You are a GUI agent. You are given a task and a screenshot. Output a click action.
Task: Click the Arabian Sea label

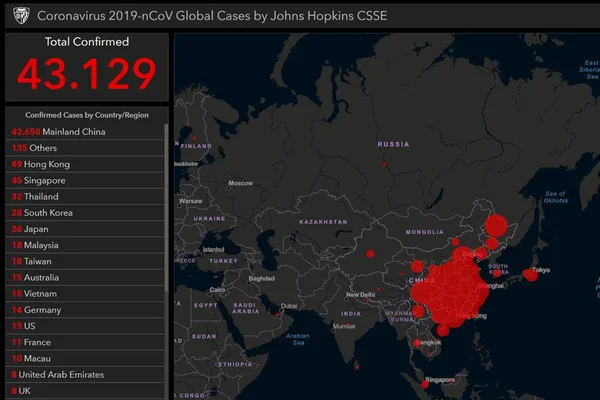click(x=298, y=339)
